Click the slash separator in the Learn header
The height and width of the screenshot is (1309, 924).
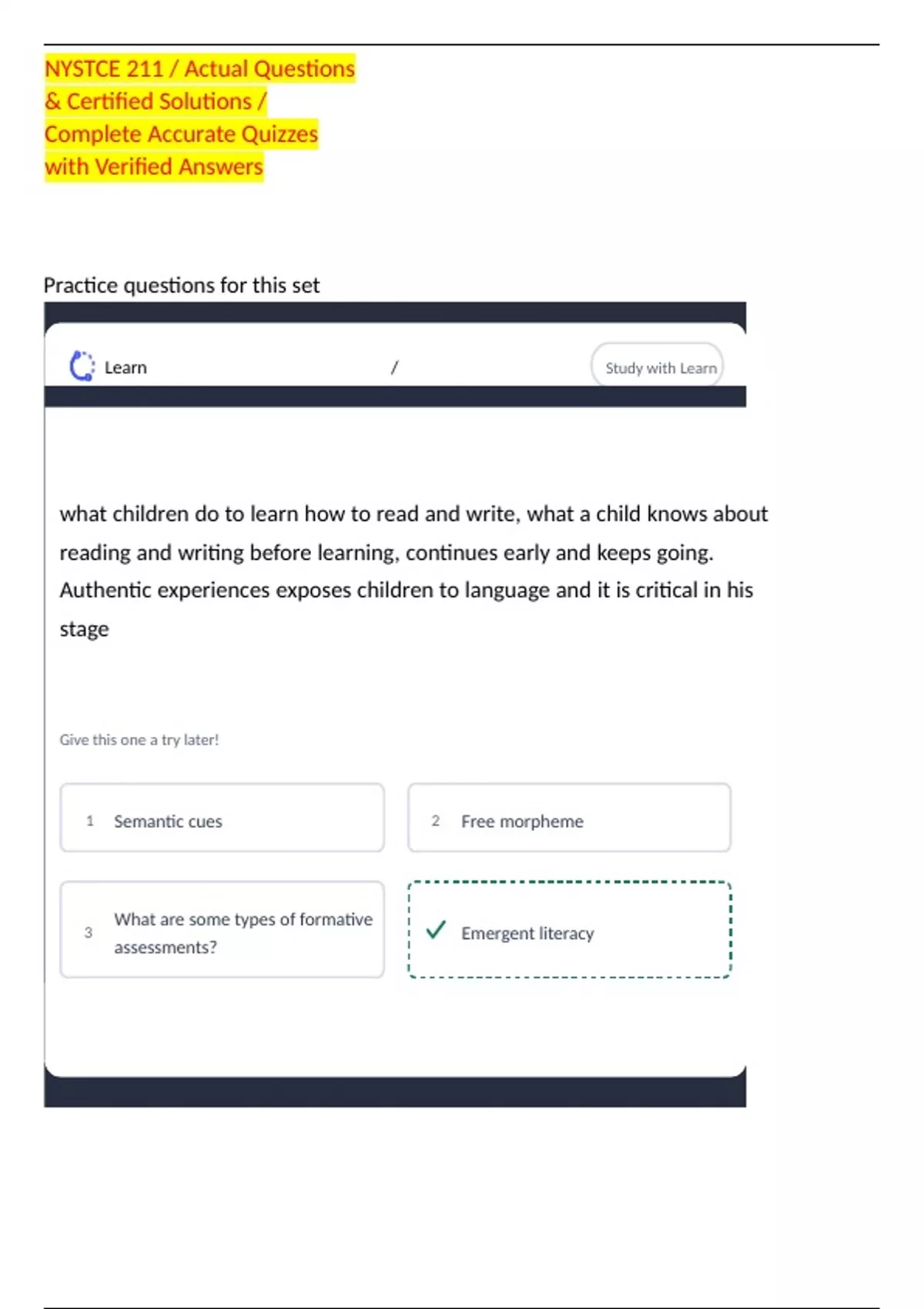point(394,367)
